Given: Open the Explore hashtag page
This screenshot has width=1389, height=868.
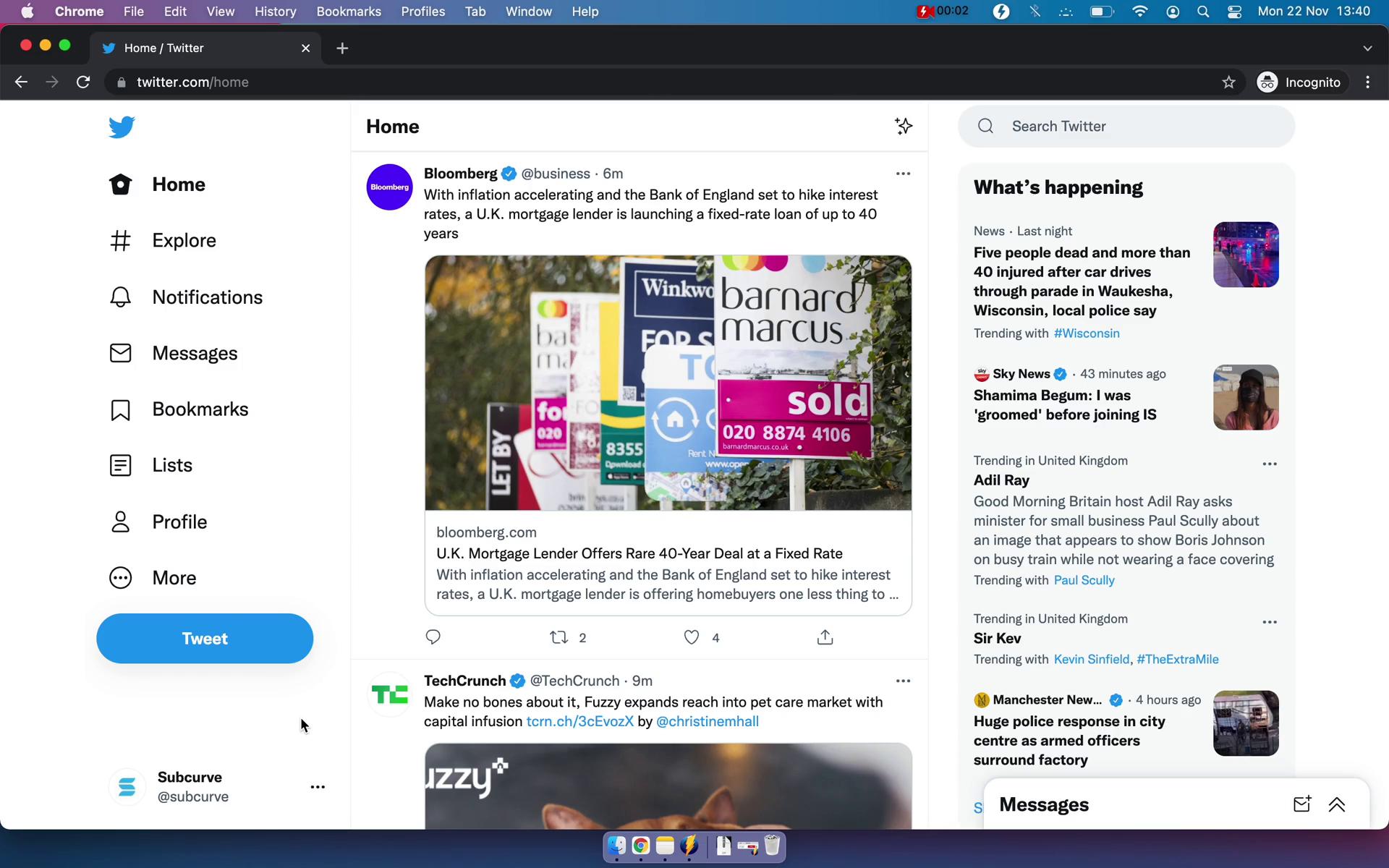Looking at the screenshot, I should 163,240.
